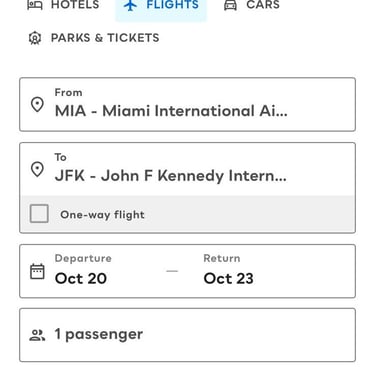This screenshot has width=375, height=375.
Task: Toggle the One-way flight label
Action: [x=102, y=215]
